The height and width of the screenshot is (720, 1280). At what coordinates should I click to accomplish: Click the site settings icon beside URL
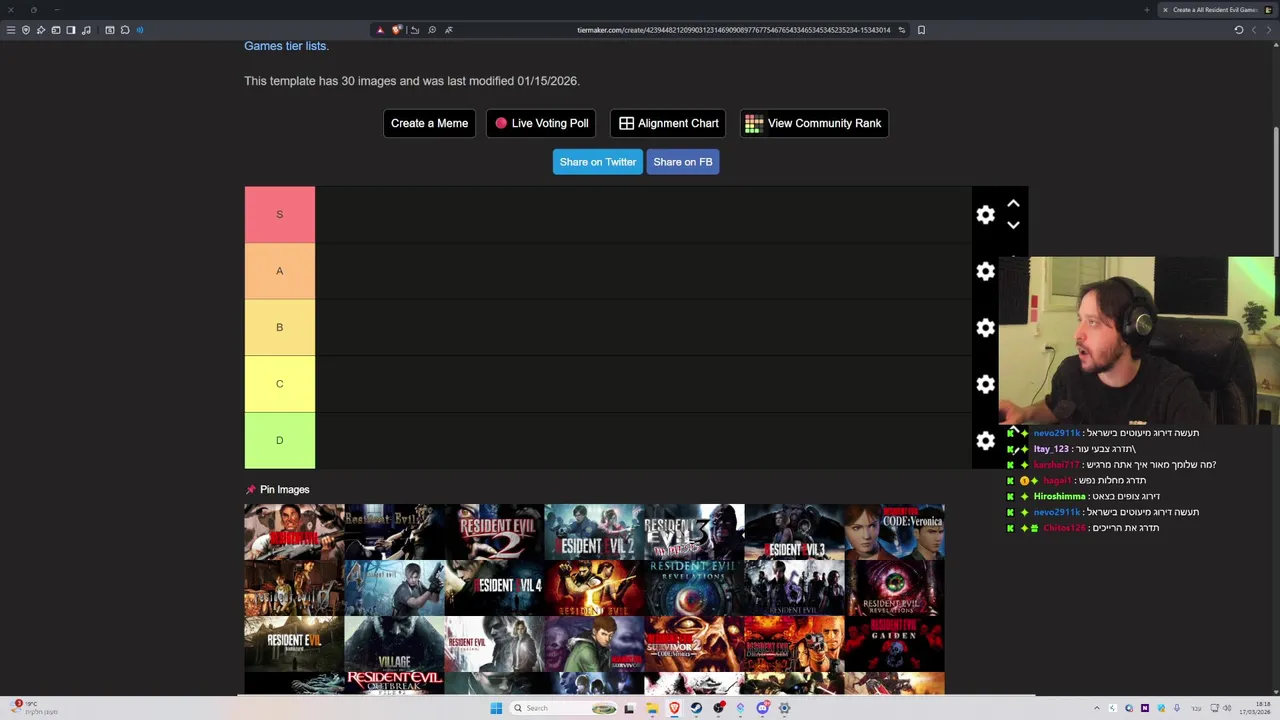902,30
